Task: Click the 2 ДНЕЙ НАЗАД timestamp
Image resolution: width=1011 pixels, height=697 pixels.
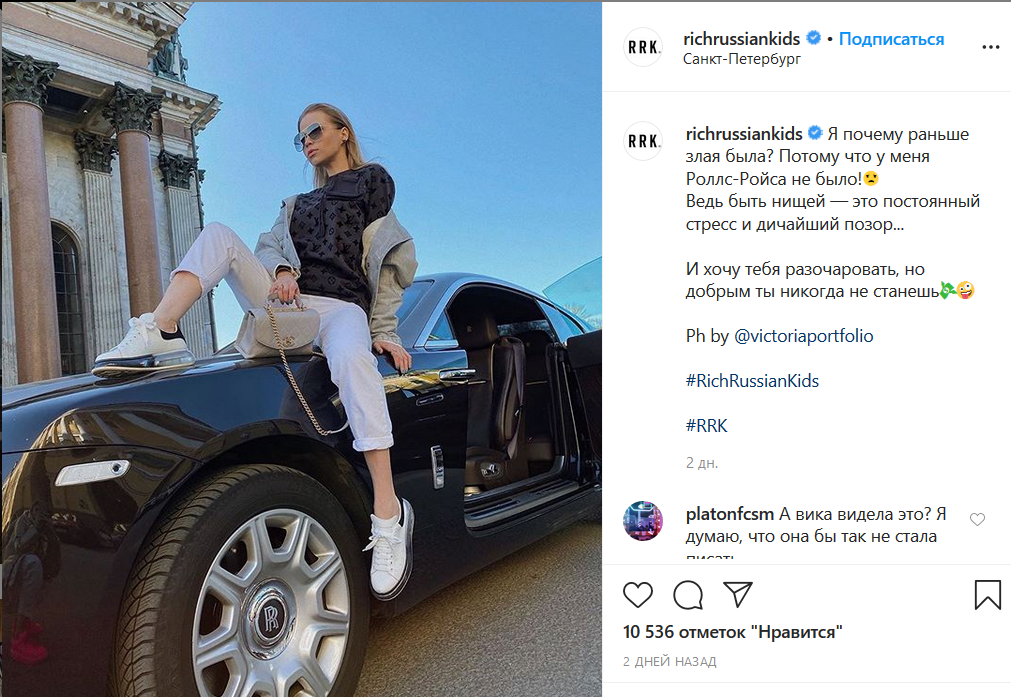Action: pyautogui.click(x=669, y=662)
